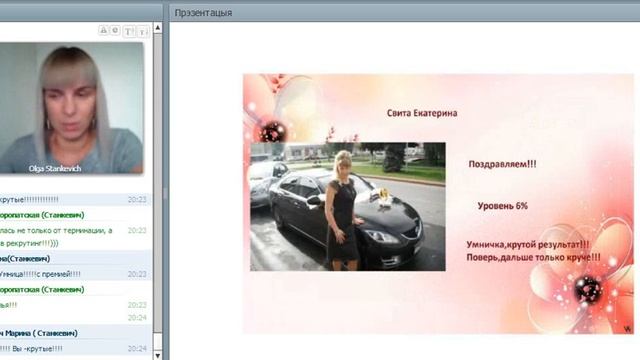The height and width of the screenshot is (360, 640).
Task: Click the warning triangle icon above the webcam
Action: click(x=104, y=30)
